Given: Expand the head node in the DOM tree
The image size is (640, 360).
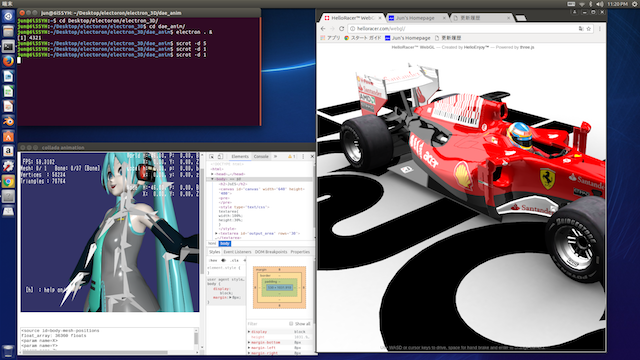Looking at the screenshot, I should 213,174.
